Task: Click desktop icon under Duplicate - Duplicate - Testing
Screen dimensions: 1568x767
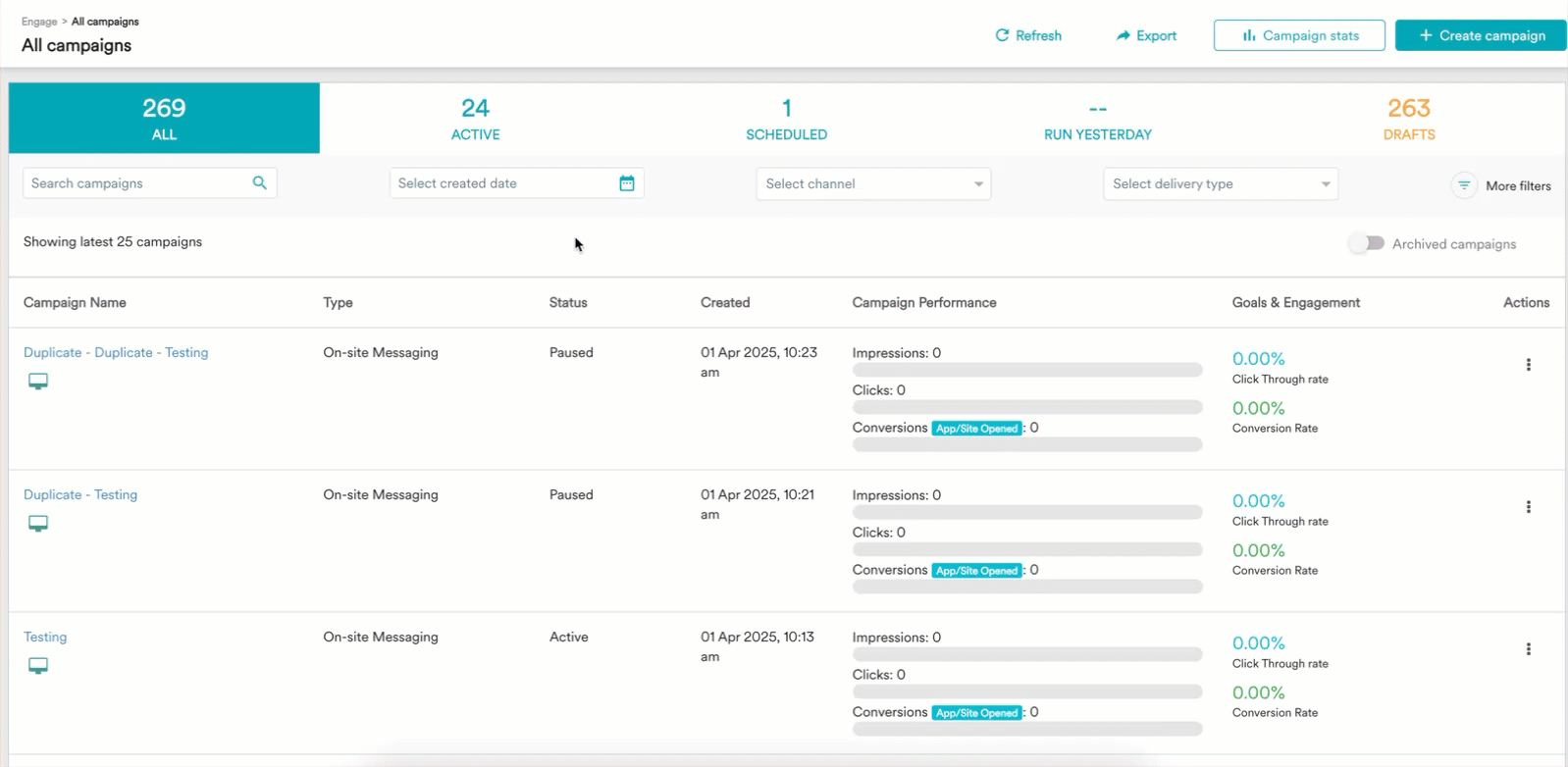Action: (38, 382)
